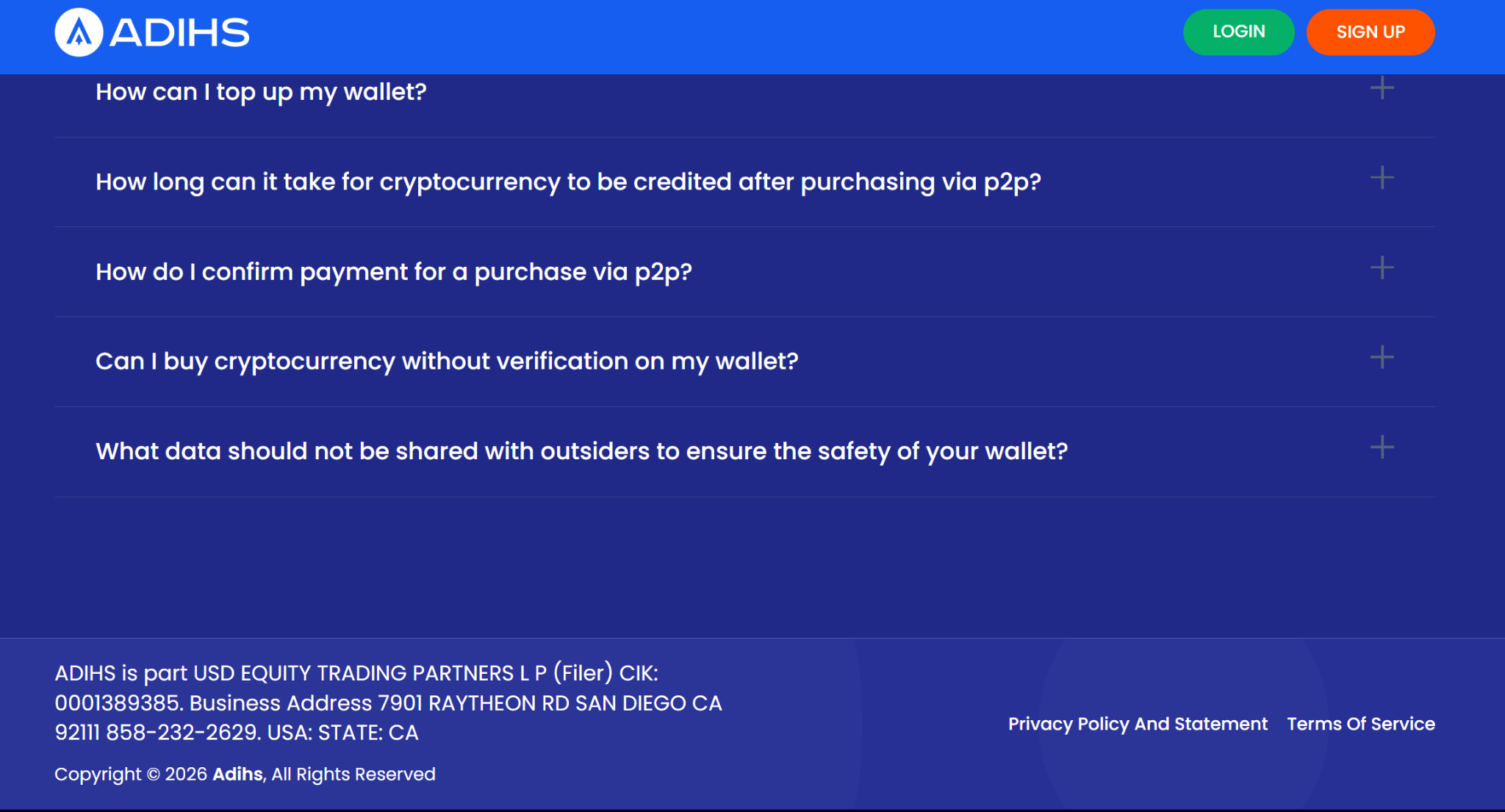The height and width of the screenshot is (812, 1505).
Task: Click plus icon beside p2p crediting time question
Action: pos(1382,178)
